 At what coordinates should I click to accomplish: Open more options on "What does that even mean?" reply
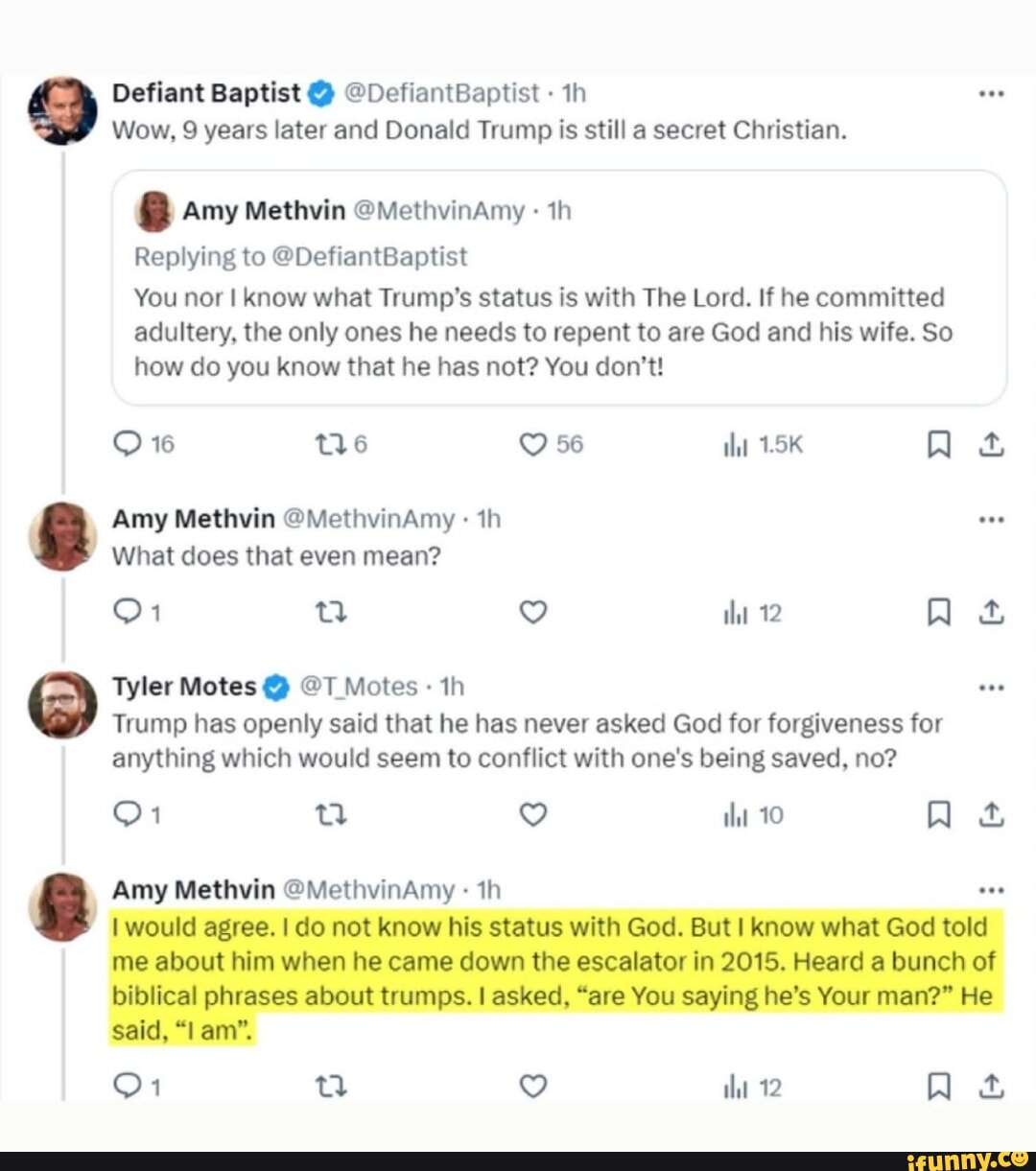(x=991, y=520)
